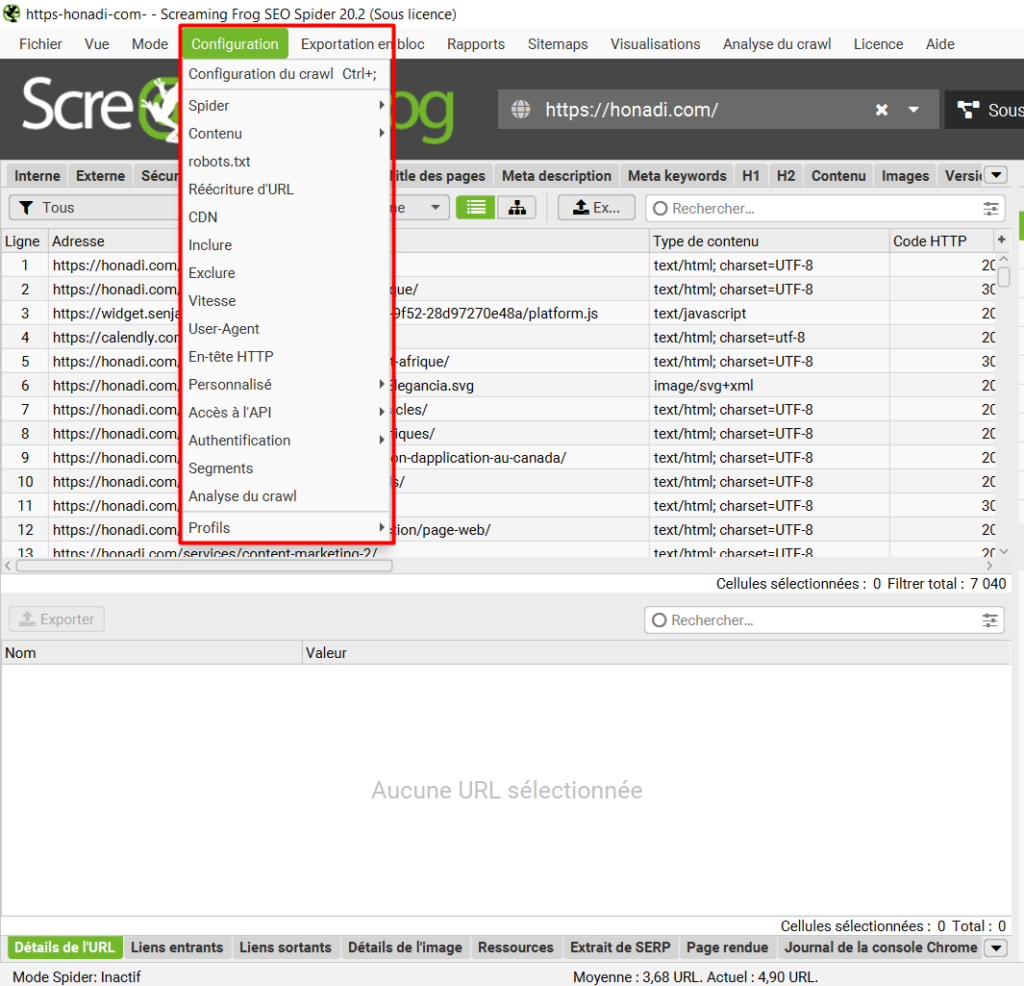Click the Ex... export button

(596, 208)
